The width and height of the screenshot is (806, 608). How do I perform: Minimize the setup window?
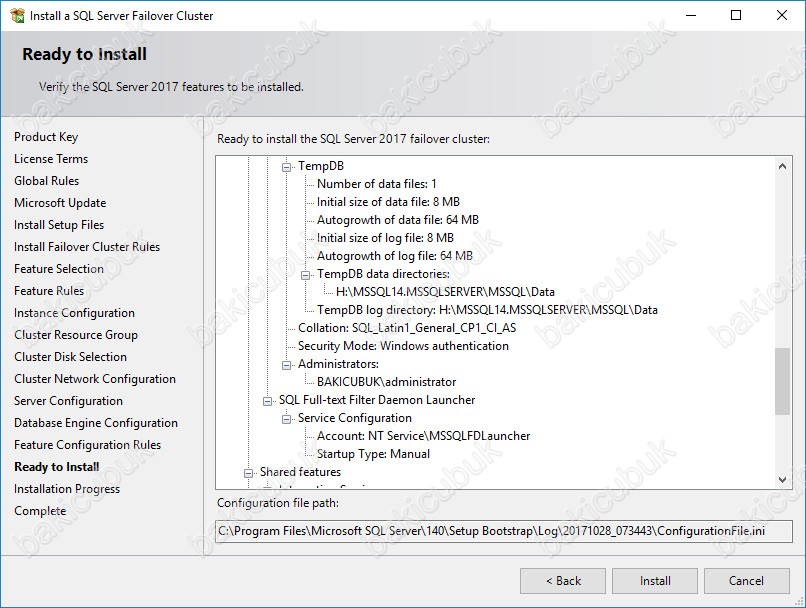click(691, 15)
